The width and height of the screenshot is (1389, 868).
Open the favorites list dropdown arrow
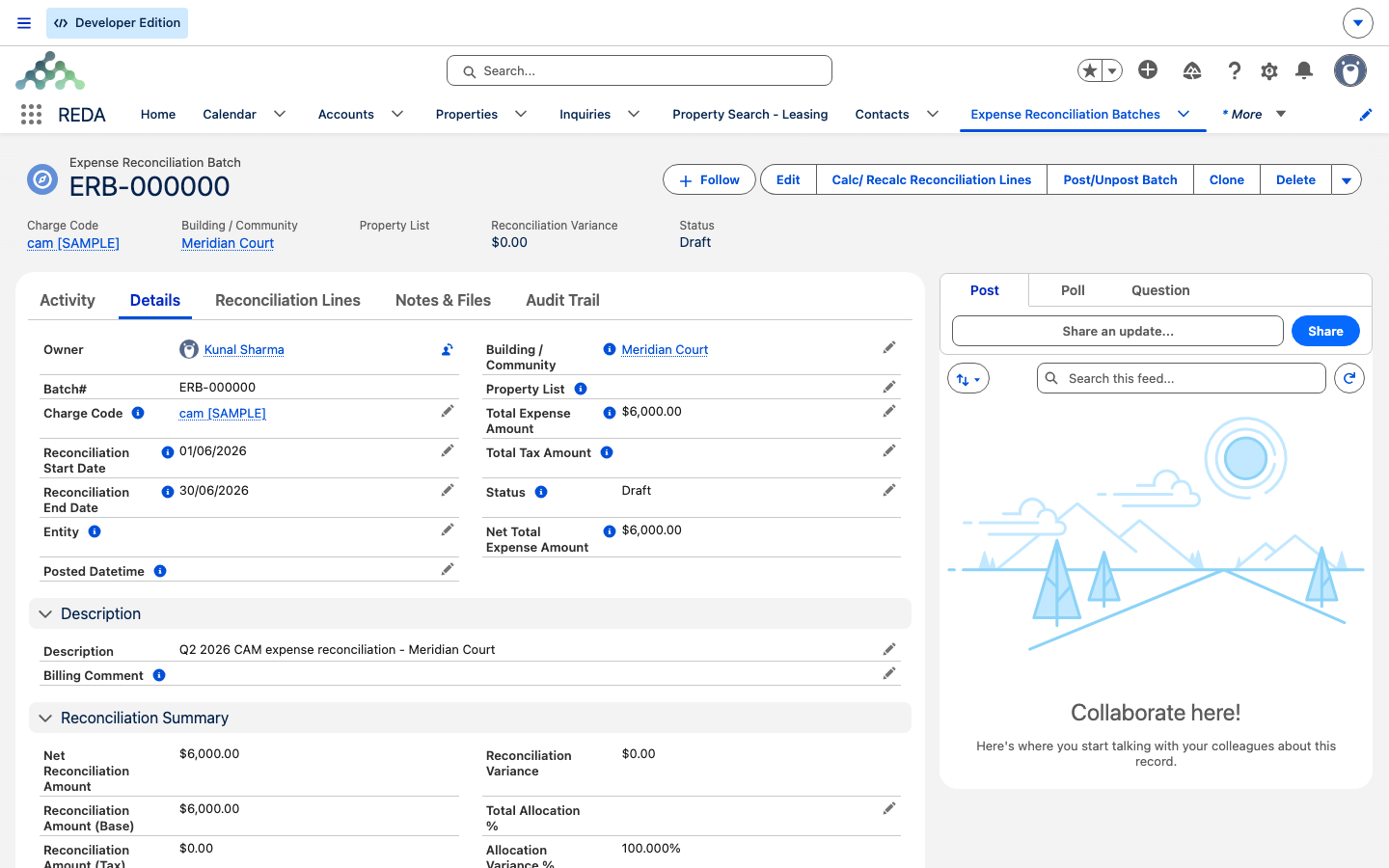[1112, 70]
